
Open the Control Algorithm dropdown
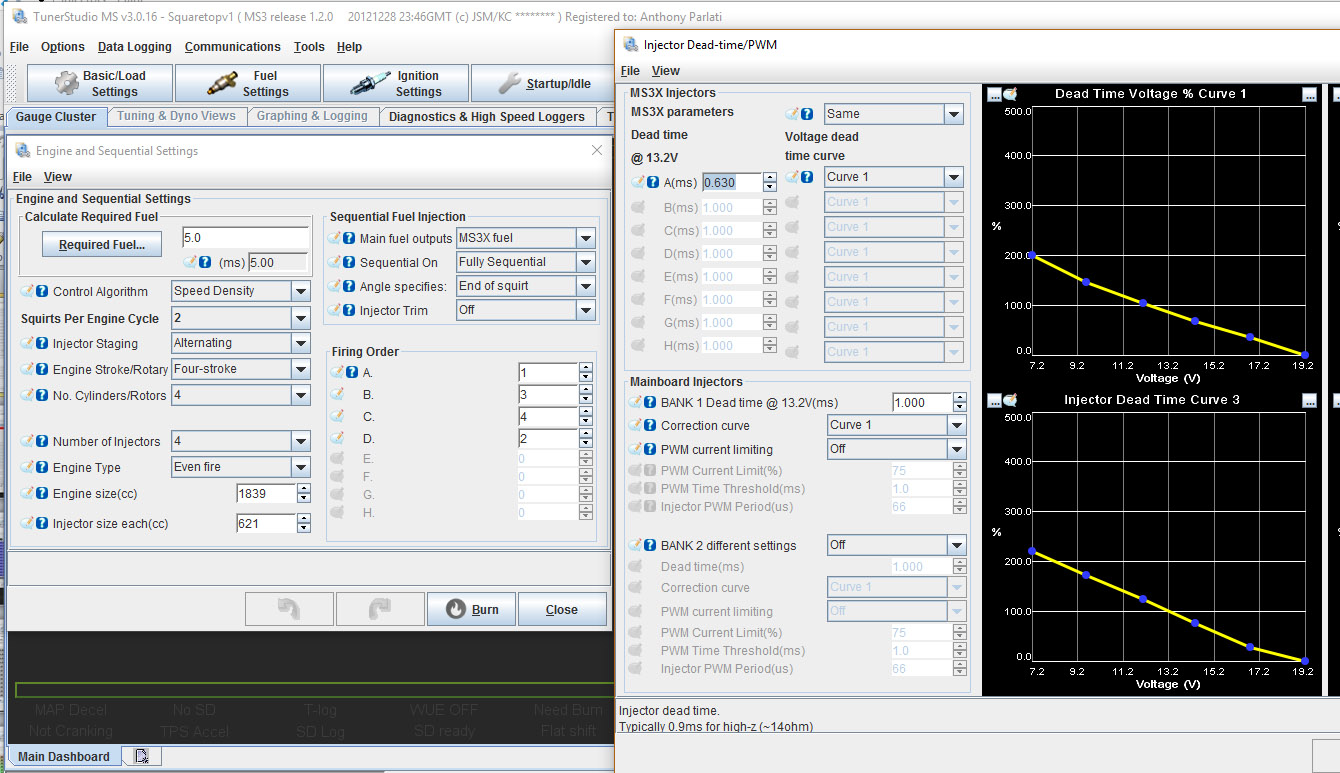tap(300, 291)
